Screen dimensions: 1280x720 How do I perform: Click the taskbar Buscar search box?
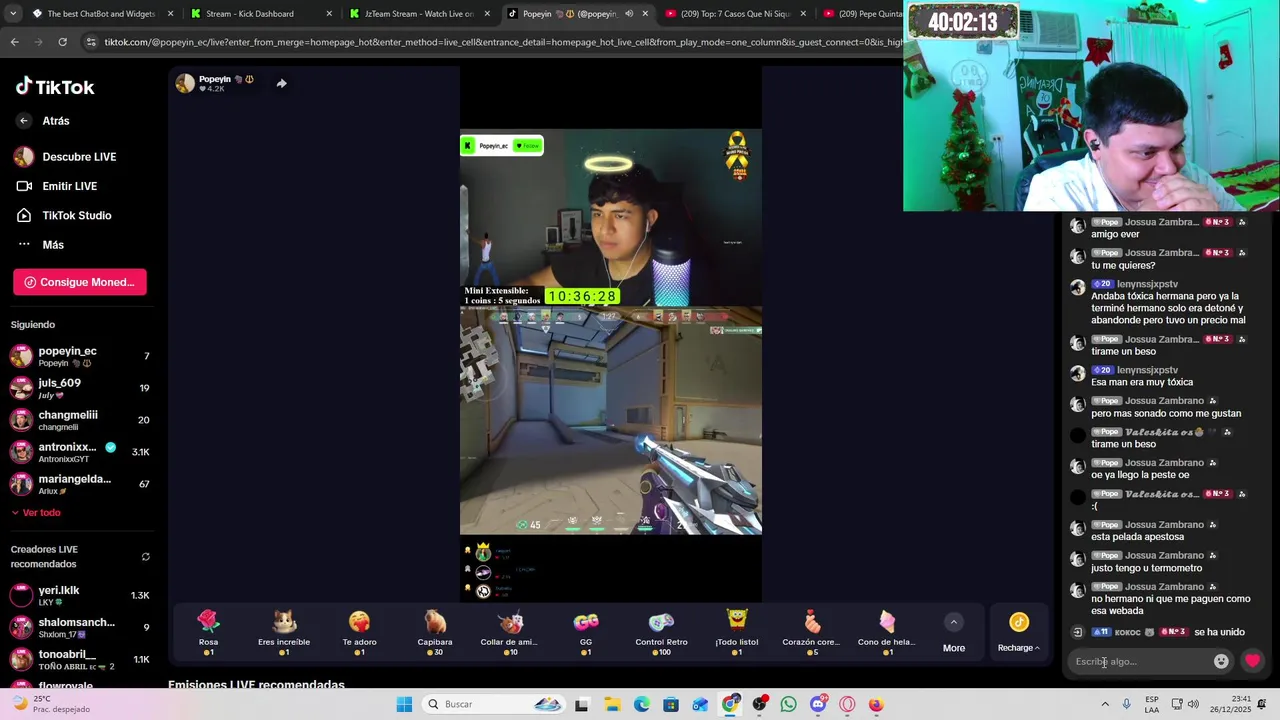pyautogui.click(x=494, y=704)
